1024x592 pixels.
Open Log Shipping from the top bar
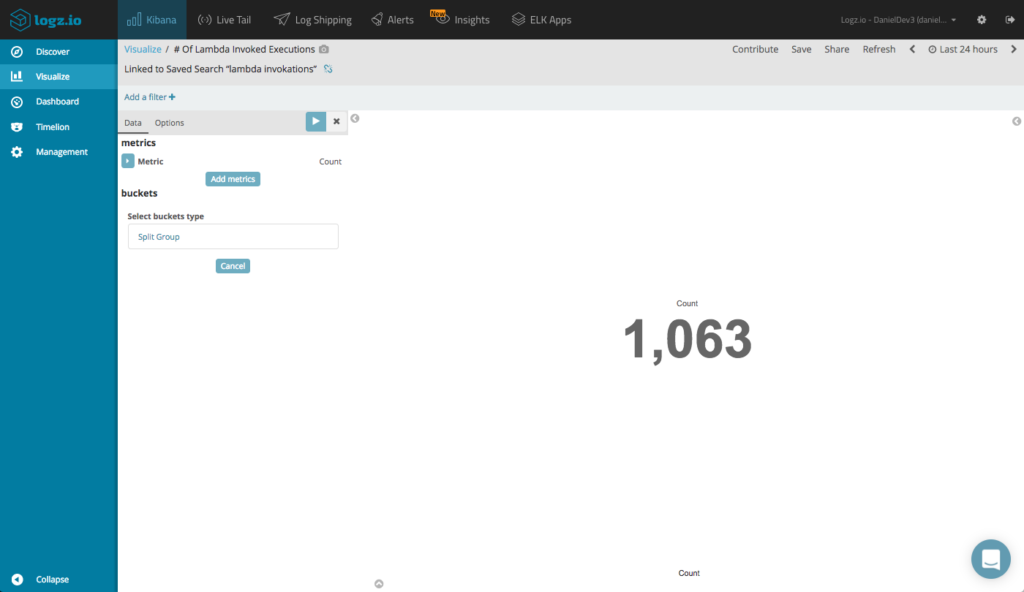point(312,19)
